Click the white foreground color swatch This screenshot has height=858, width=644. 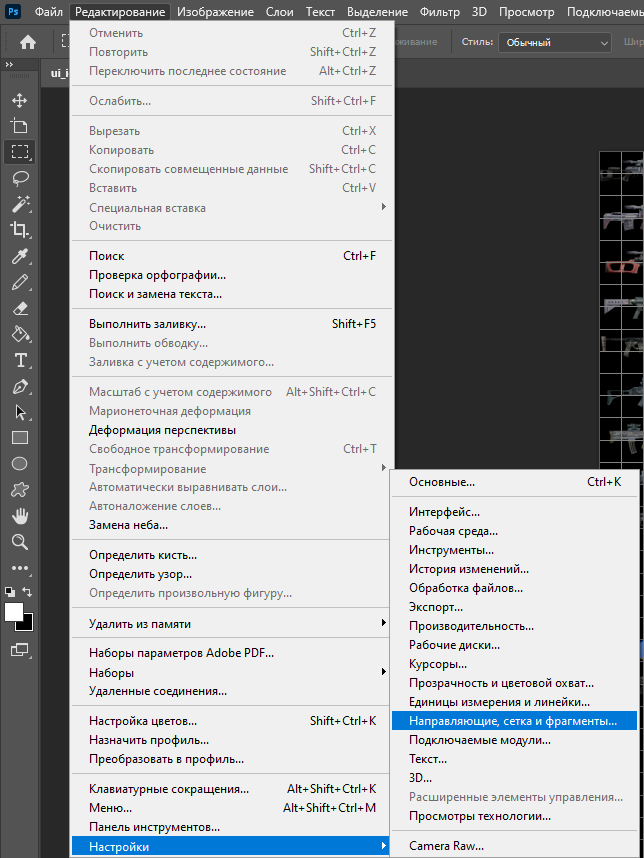13,611
